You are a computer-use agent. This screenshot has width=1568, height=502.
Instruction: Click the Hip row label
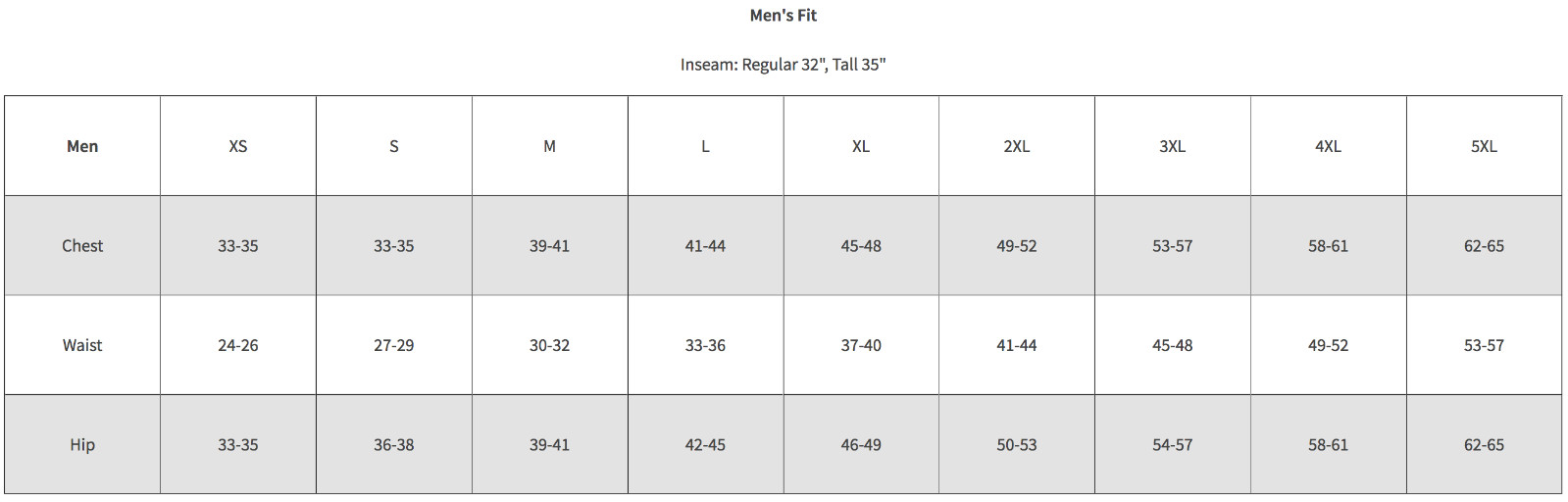(x=82, y=445)
